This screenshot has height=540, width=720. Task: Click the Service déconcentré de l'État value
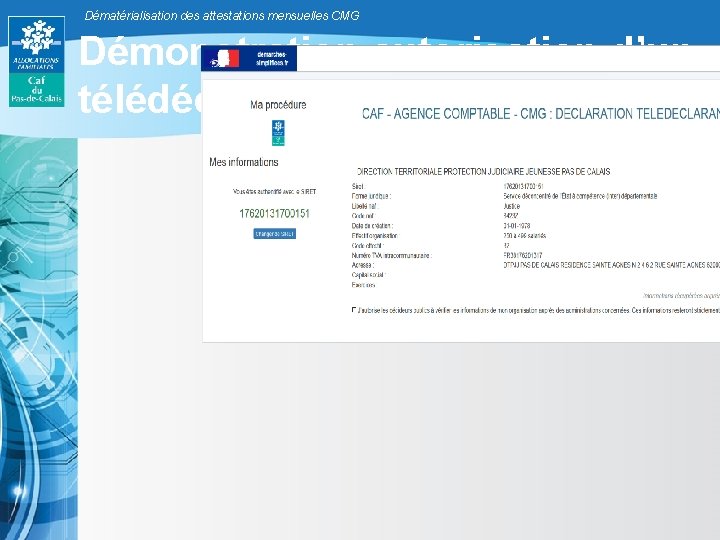pyautogui.click(x=580, y=196)
